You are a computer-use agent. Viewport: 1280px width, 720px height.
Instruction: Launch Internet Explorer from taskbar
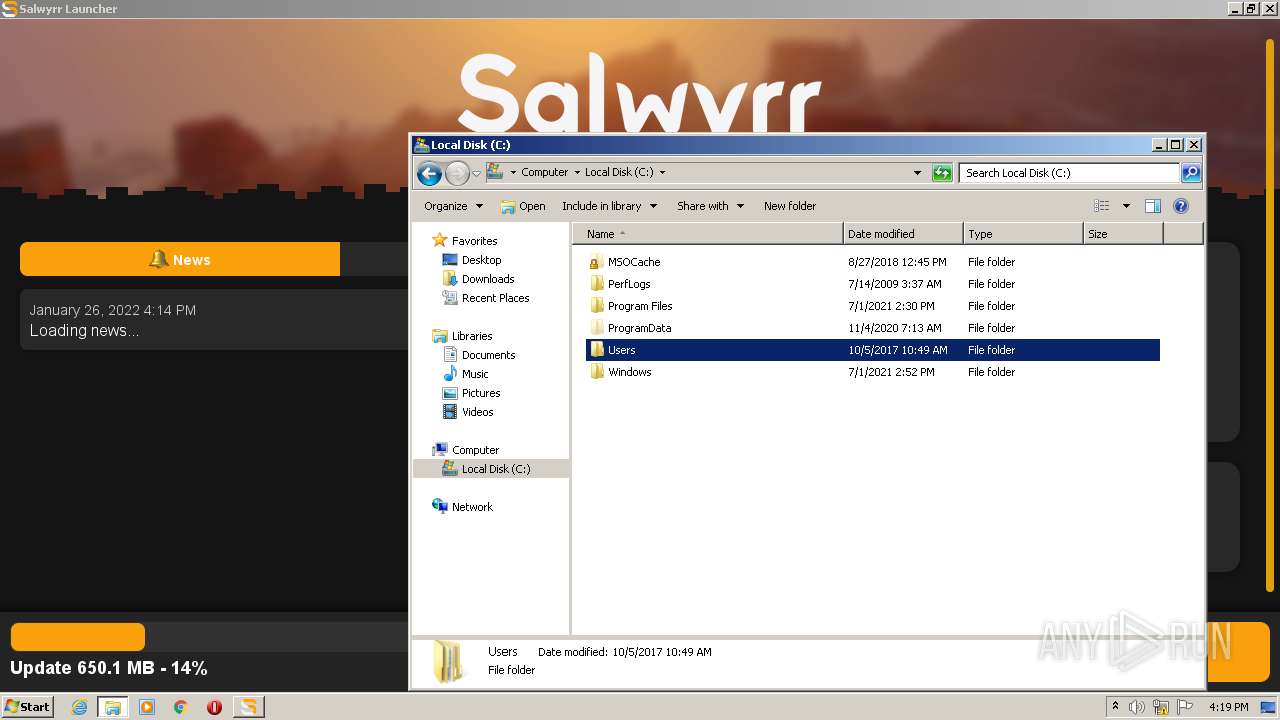pos(79,707)
